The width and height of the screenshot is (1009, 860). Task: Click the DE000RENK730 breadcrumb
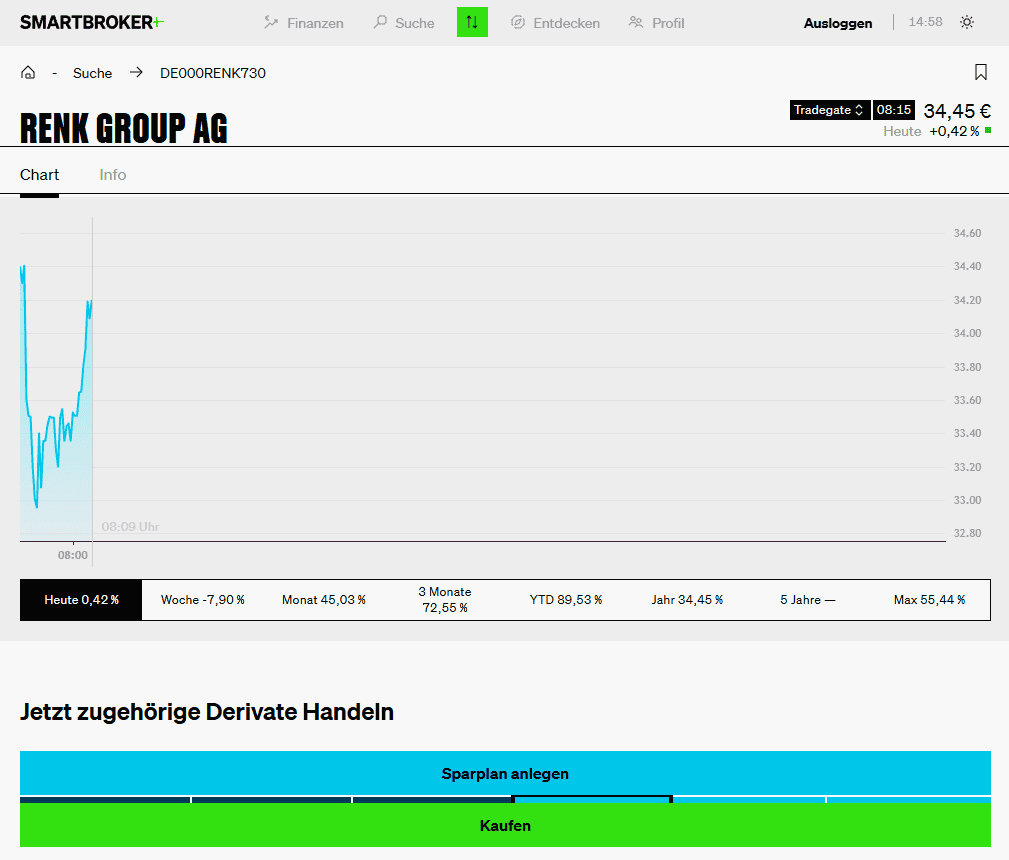click(213, 73)
